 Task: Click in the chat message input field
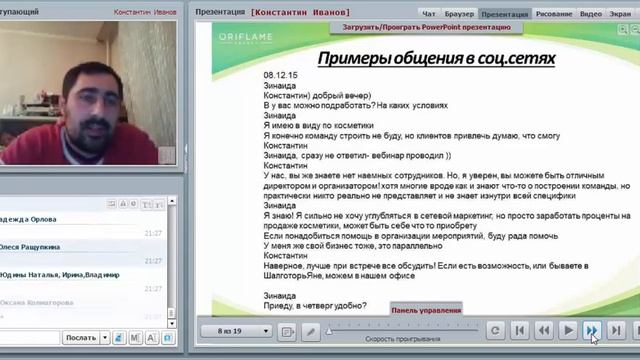click(29, 338)
